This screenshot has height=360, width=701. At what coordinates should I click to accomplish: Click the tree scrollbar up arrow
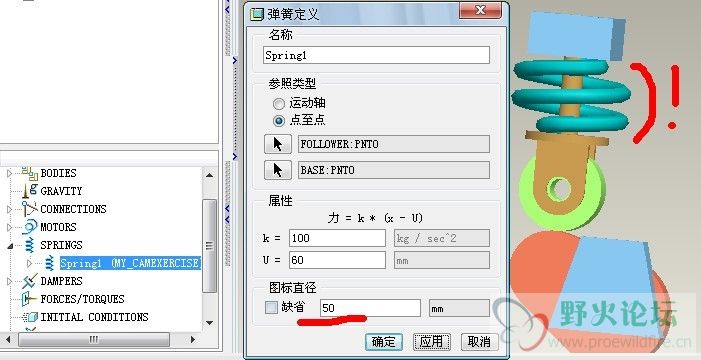209,175
